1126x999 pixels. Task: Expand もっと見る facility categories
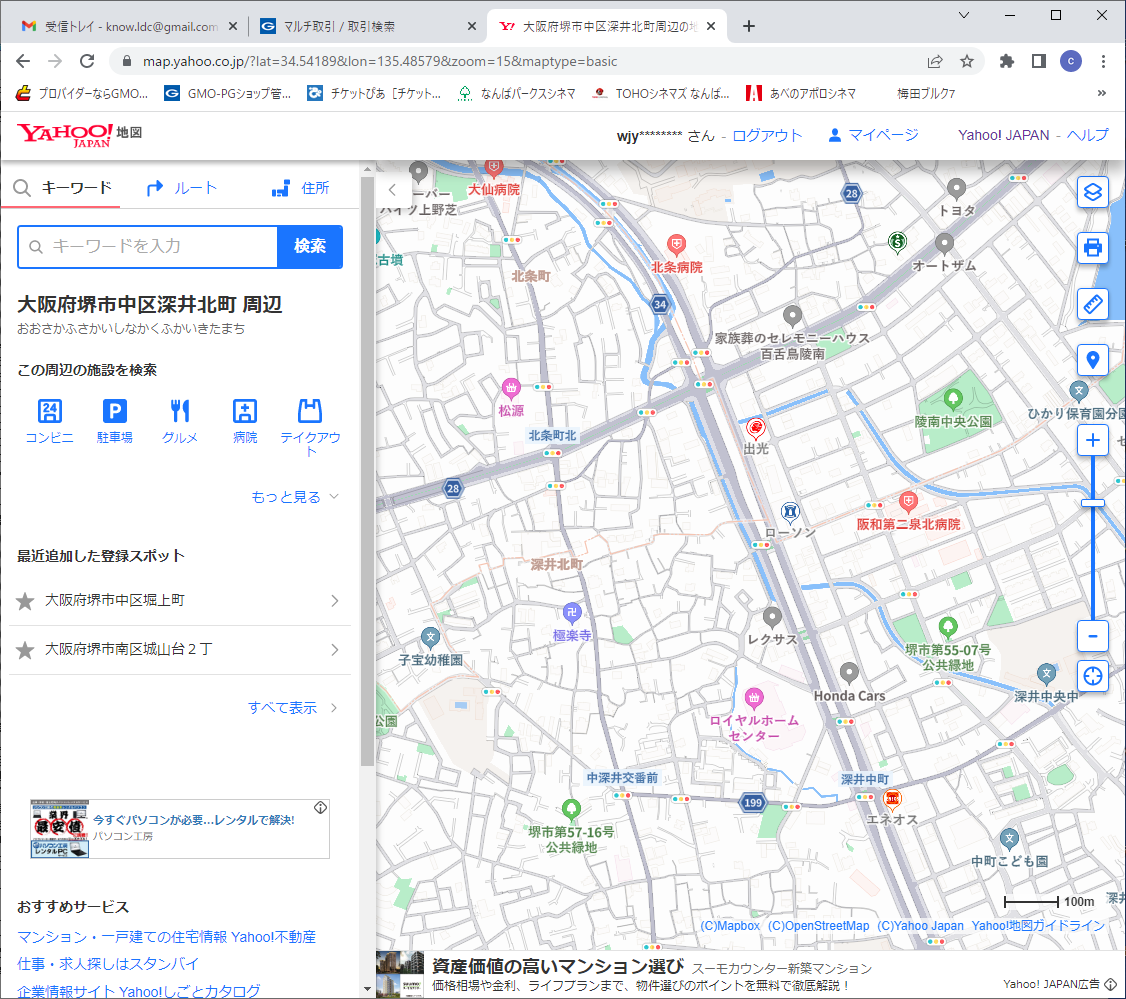coord(295,497)
